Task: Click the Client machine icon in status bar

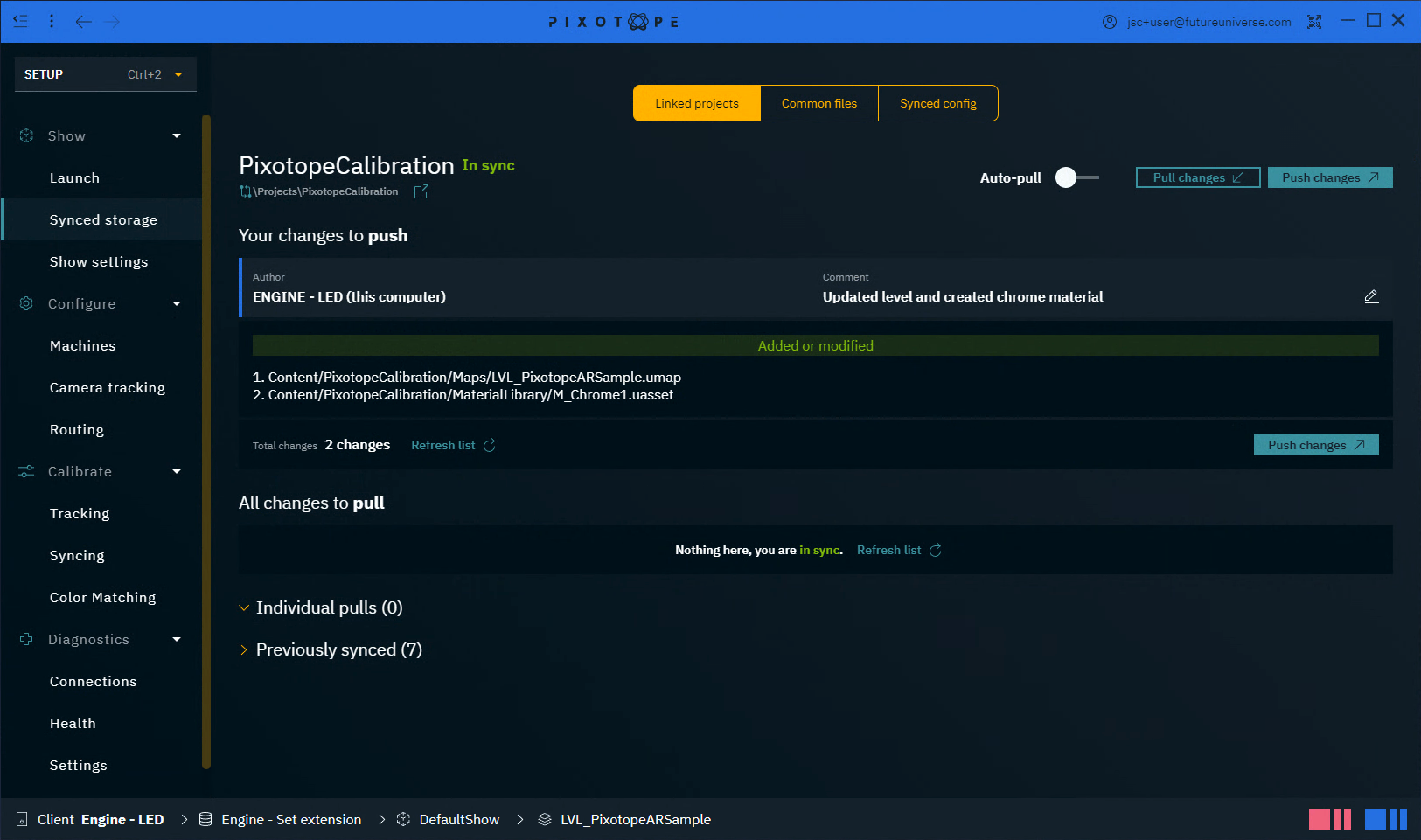Action: [x=22, y=819]
